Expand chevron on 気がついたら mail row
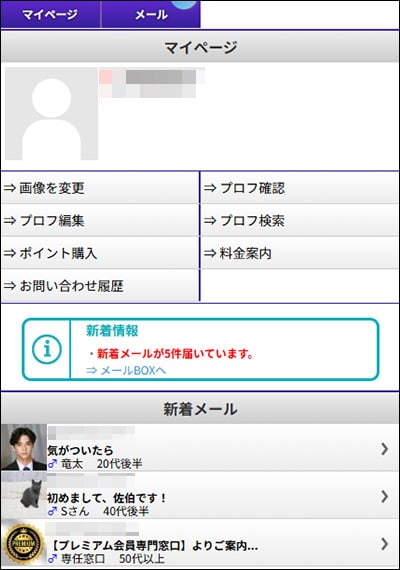Image resolution: width=400 pixels, height=570 pixels. (384, 449)
